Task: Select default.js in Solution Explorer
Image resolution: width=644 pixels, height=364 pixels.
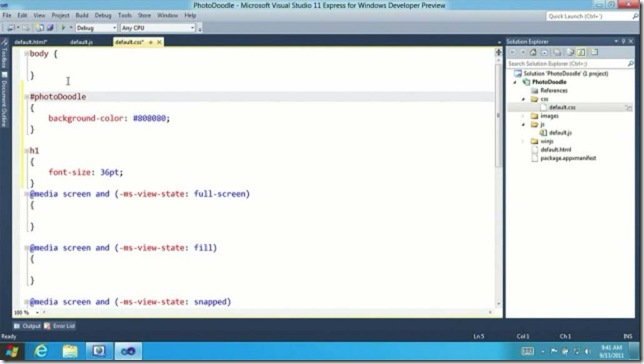Action: pos(556,133)
